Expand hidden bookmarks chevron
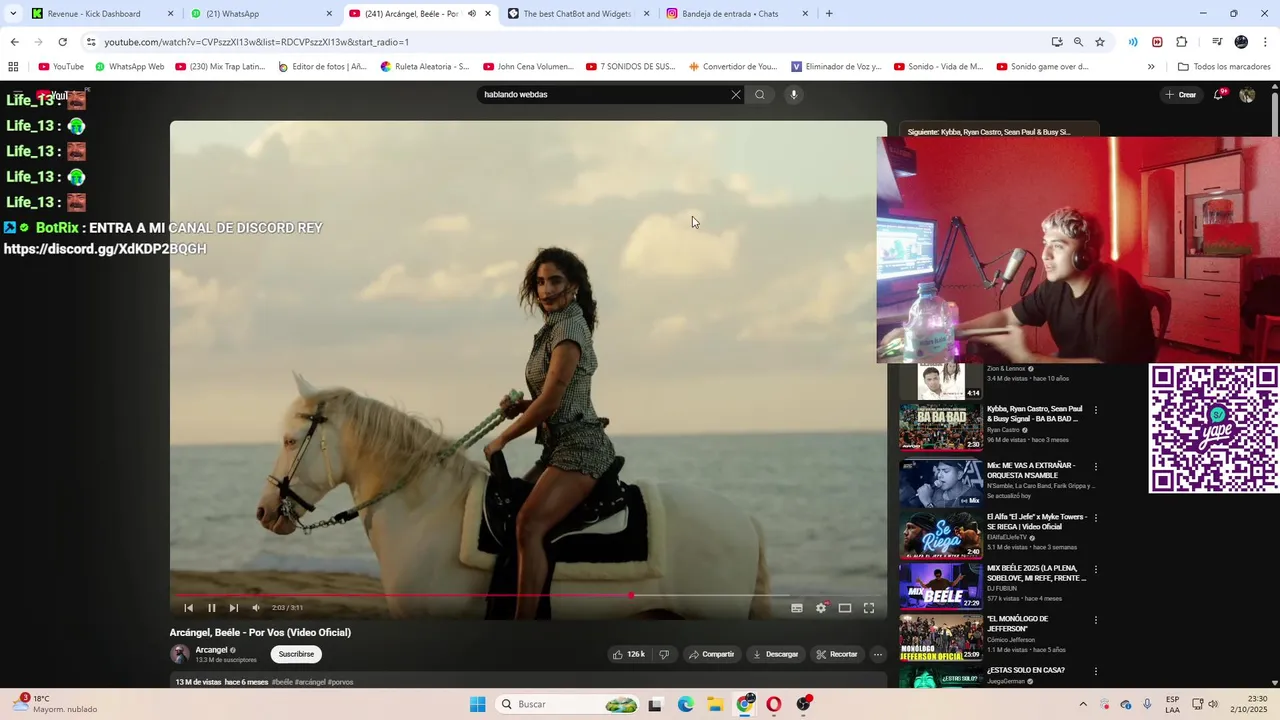Screen dimensions: 1280x720 (1151, 67)
